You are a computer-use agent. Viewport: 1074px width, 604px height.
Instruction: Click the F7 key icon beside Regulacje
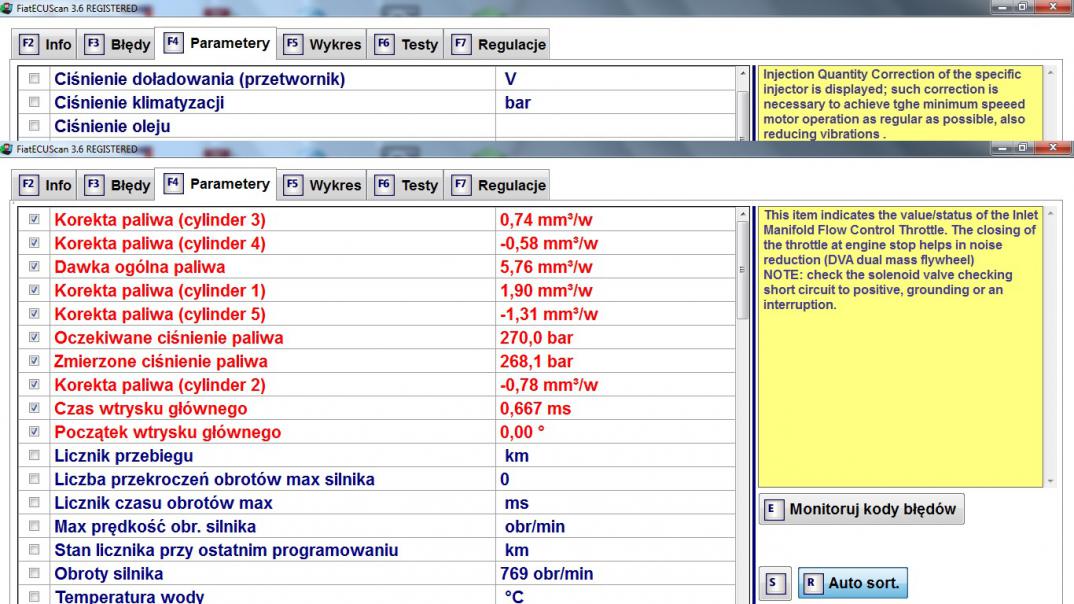461,185
